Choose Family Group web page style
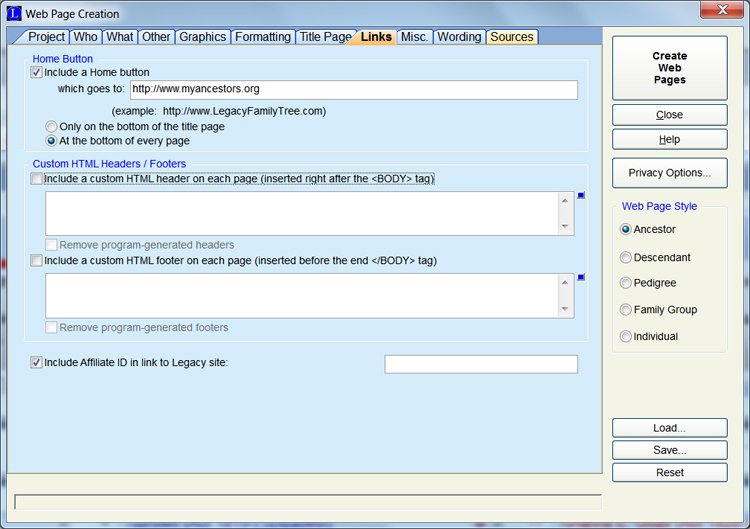The height and width of the screenshot is (529, 750). 626,310
